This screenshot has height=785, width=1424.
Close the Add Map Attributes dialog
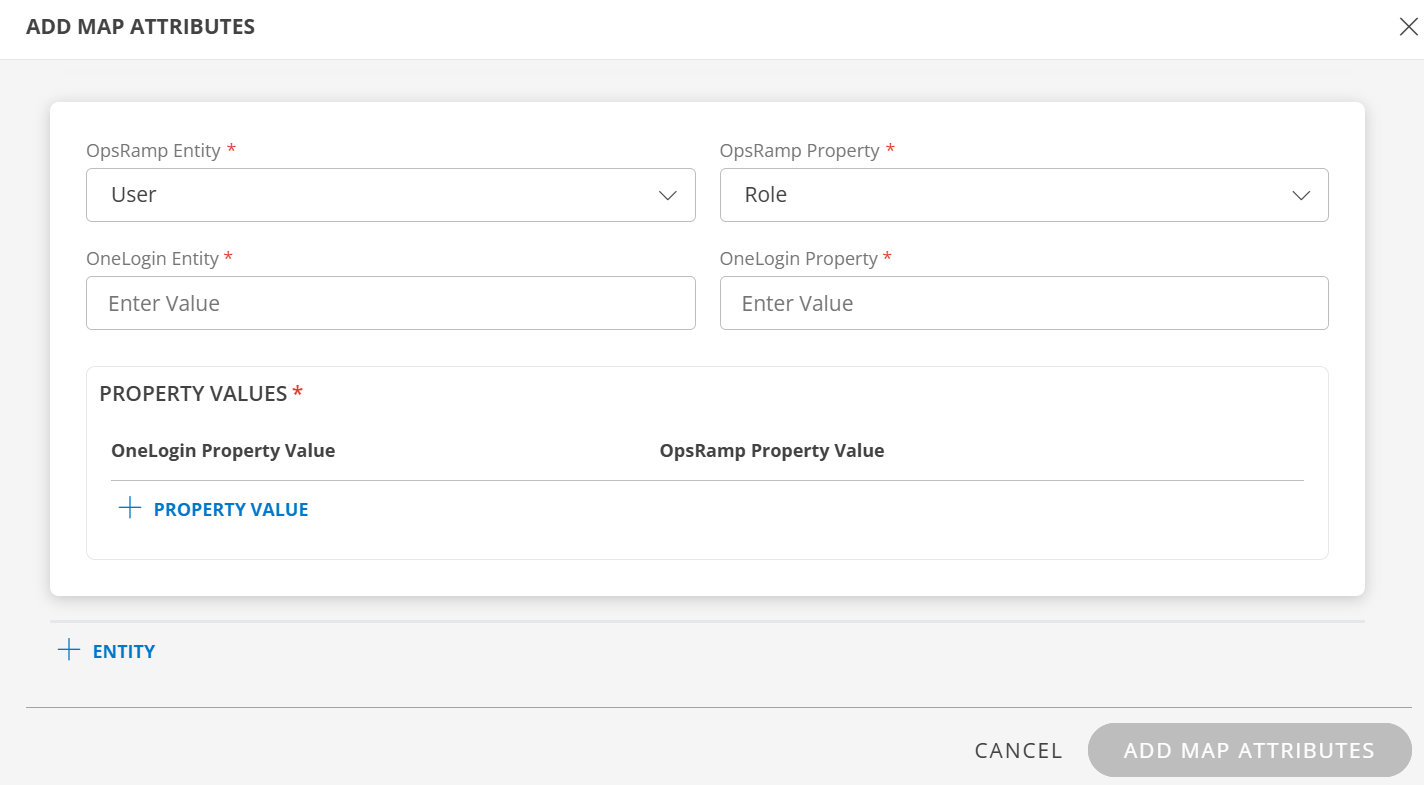coord(1408,27)
